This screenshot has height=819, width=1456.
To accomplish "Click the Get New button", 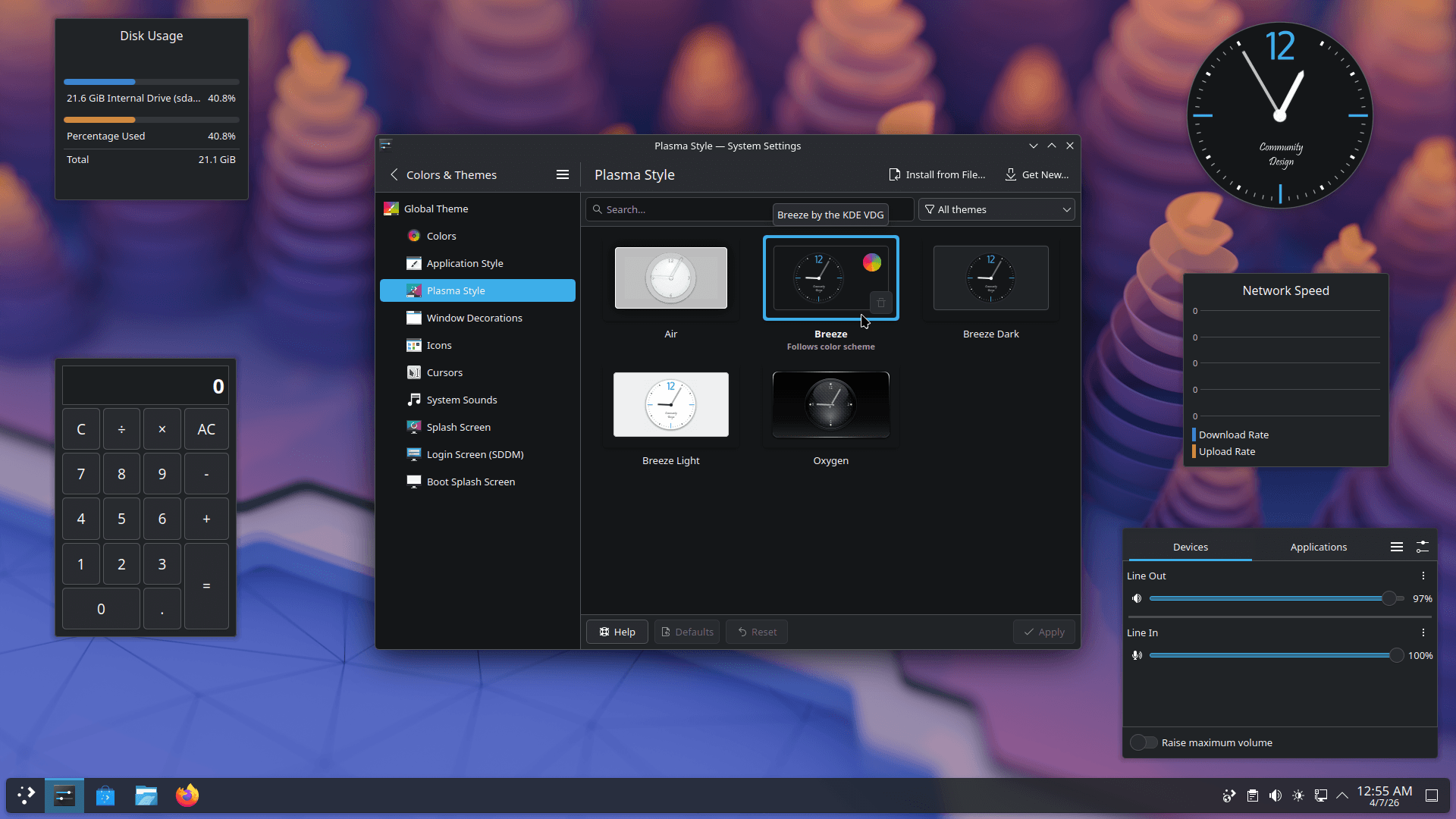I will pyautogui.click(x=1037, y=174).
